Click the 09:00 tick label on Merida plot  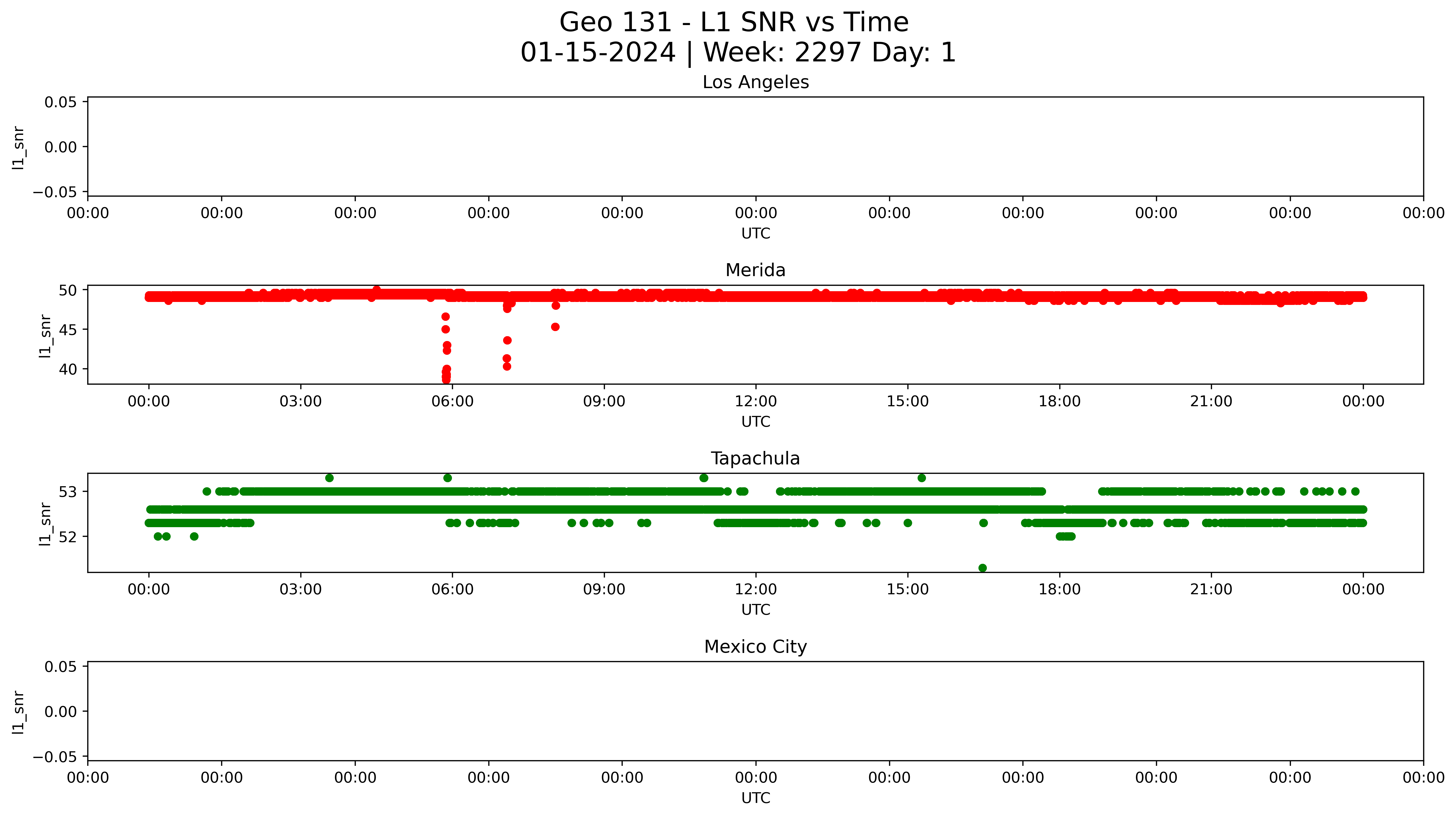604,401
